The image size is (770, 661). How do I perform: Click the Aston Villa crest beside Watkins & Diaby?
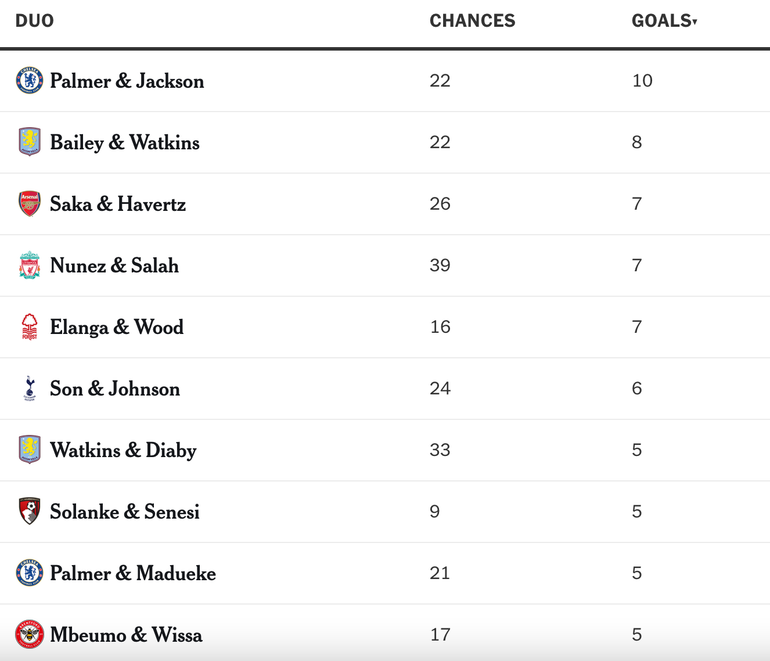(29, 450)
